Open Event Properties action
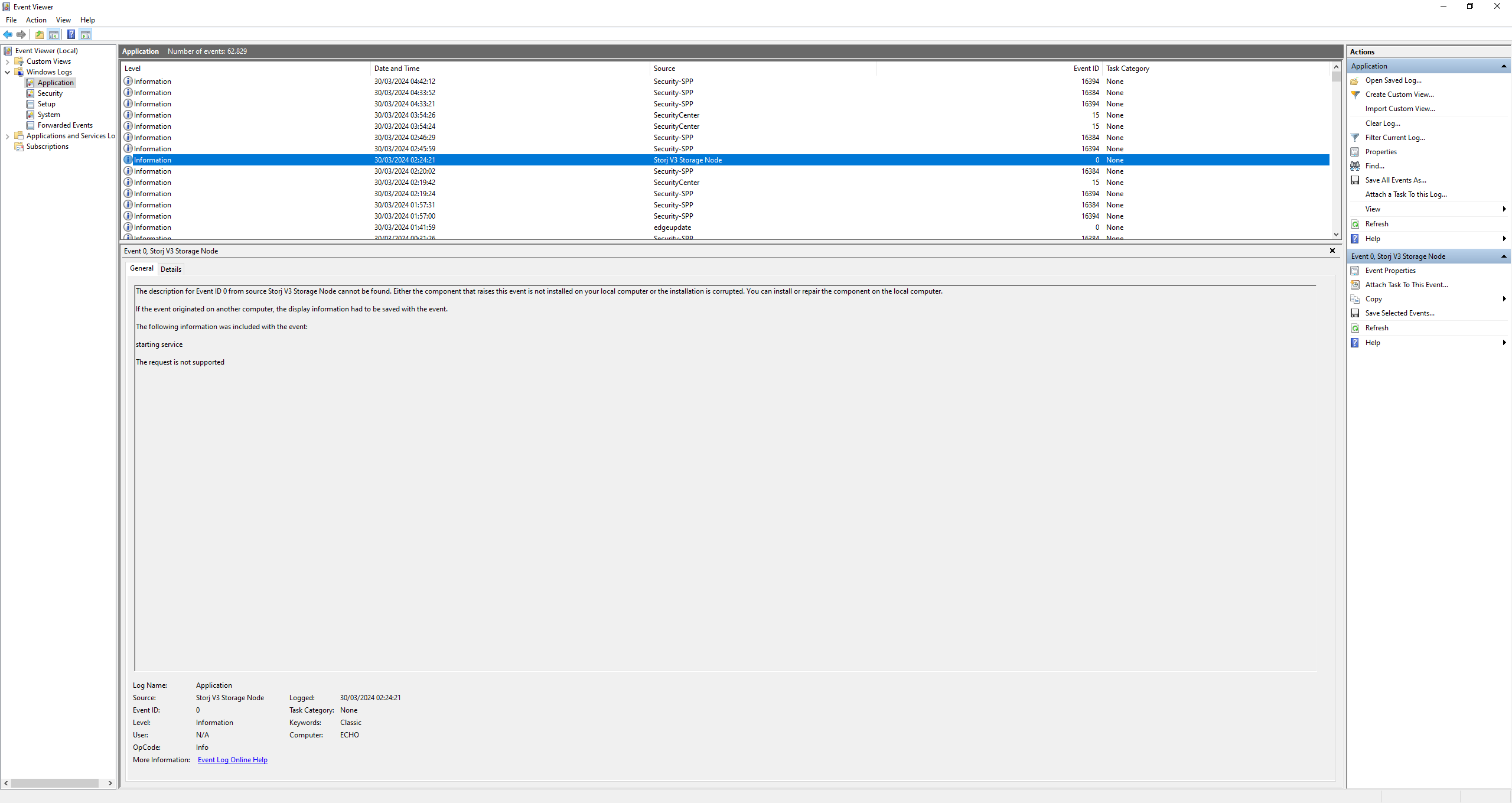The image size is (1512, 803). (1390, 271)
